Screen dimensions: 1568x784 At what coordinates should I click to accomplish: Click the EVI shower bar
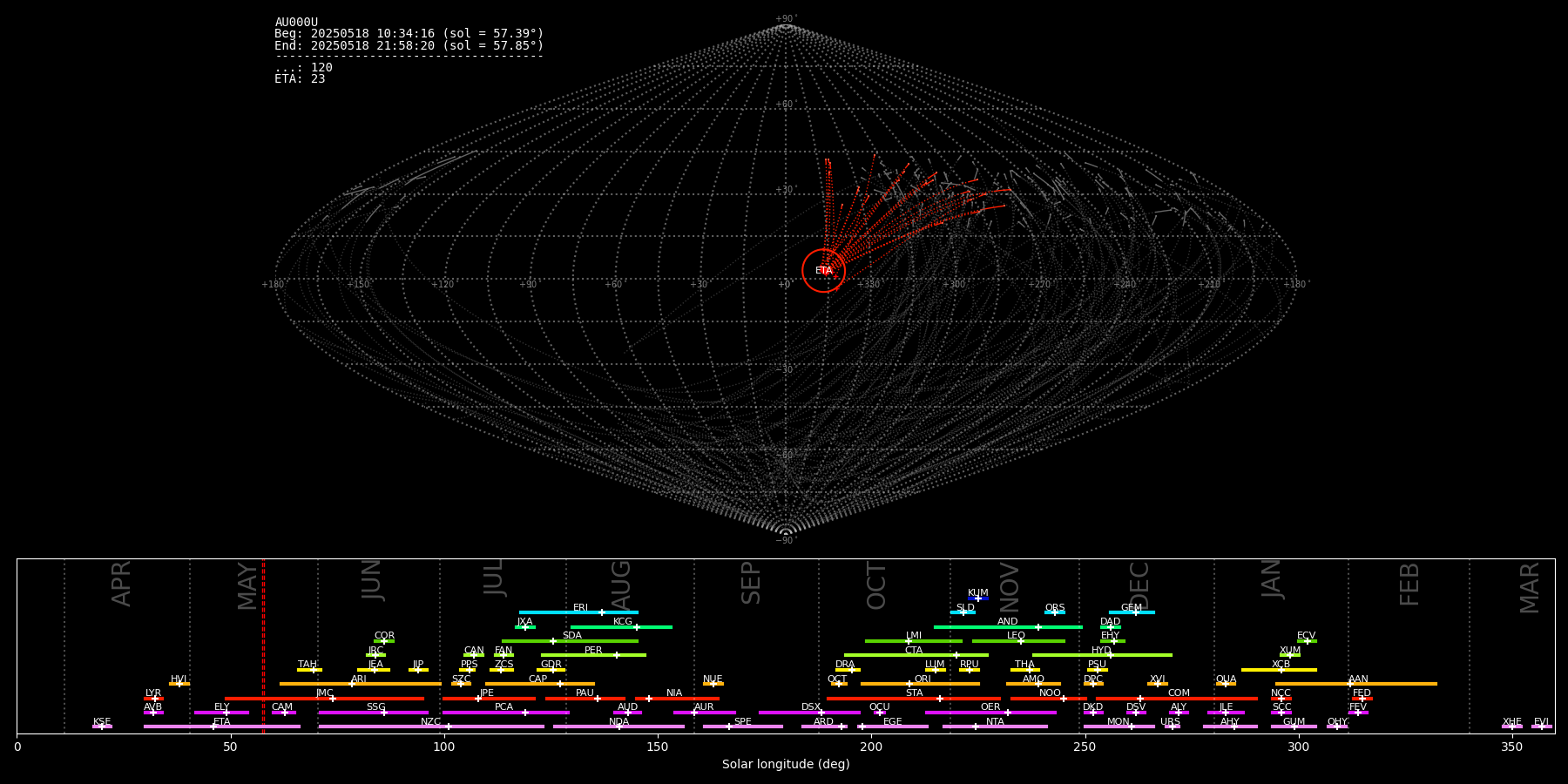click(1542, 727)
